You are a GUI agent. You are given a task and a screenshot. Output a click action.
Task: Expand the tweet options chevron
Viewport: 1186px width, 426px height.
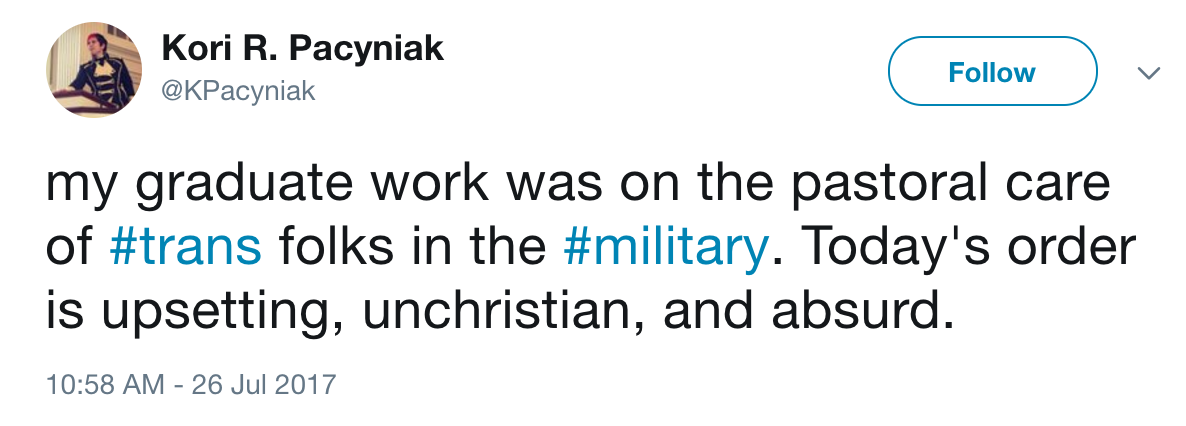pos(1148,73)
